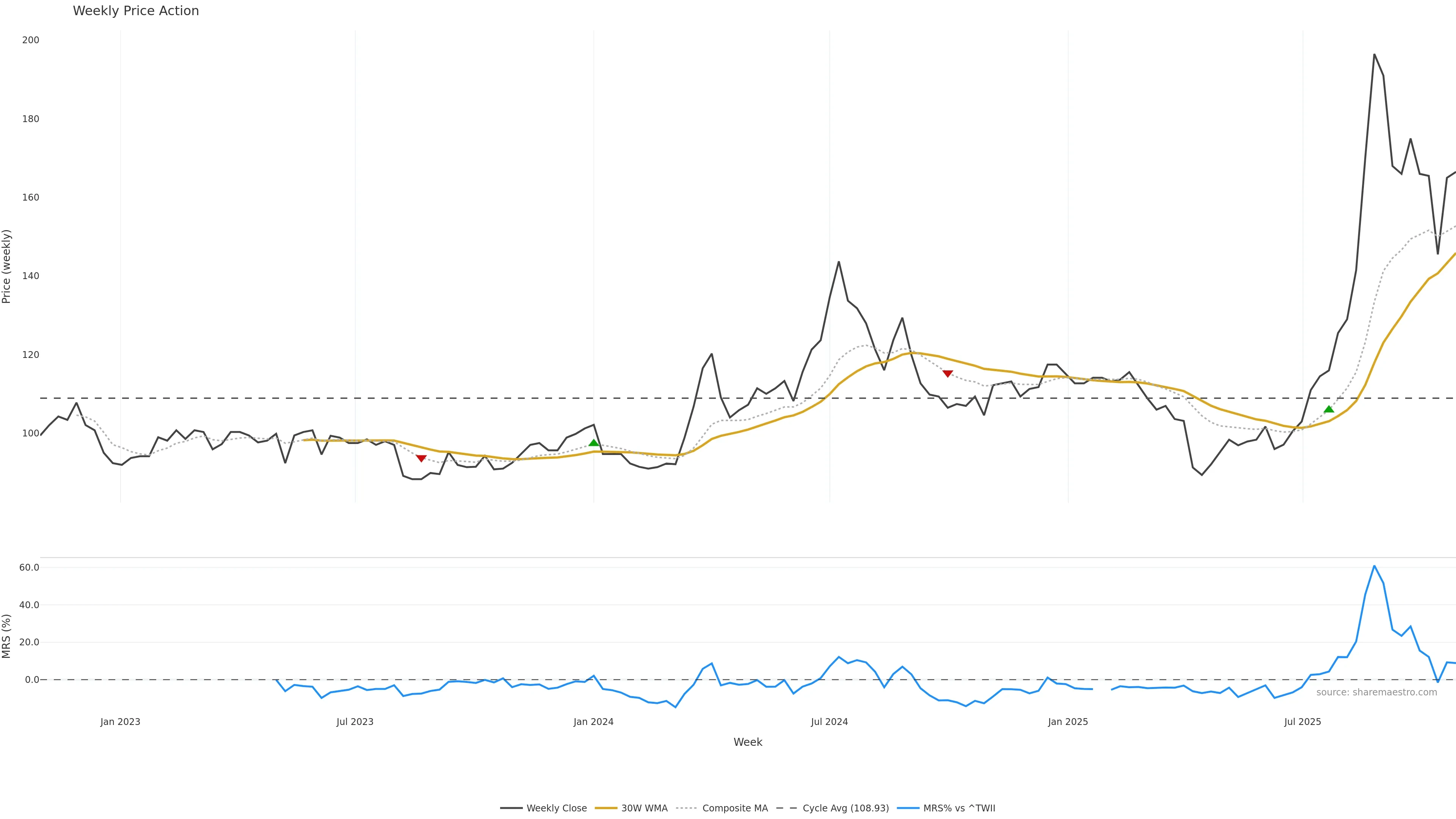Click the red down-triangle marker in 2023
Viewport: 1456px width, 819px height.
coord(421,458)
